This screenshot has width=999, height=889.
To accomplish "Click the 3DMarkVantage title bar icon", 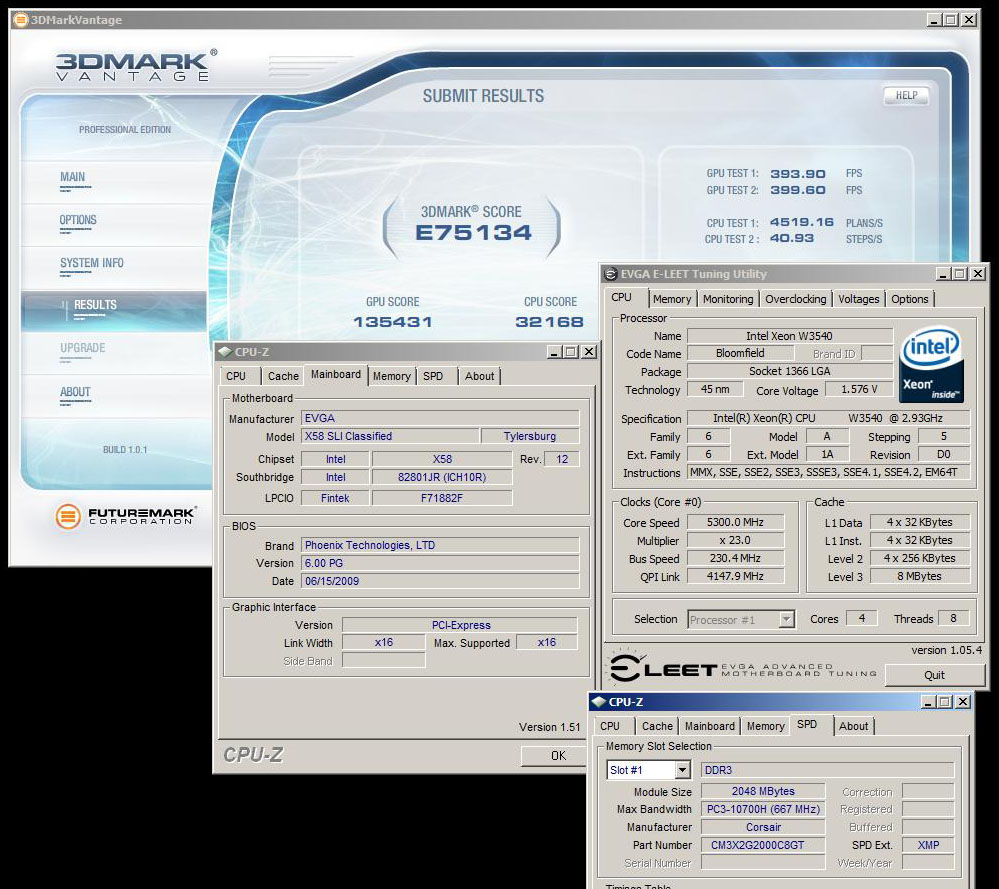I will pyautogui.click(x=20, y=20).
